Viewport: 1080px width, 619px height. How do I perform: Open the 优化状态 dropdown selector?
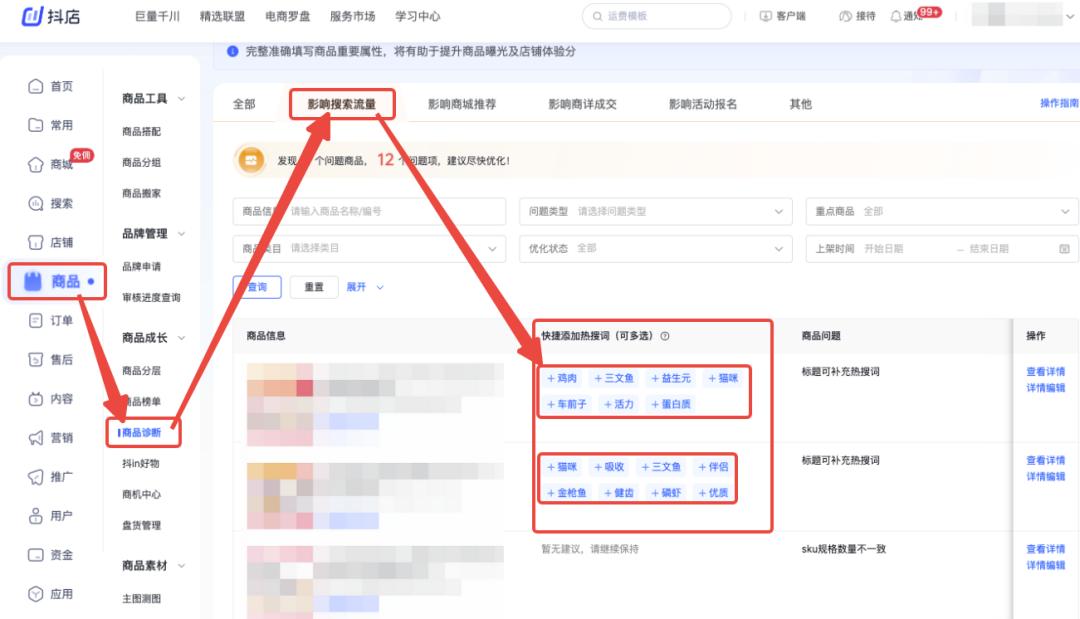coord(655,248)
